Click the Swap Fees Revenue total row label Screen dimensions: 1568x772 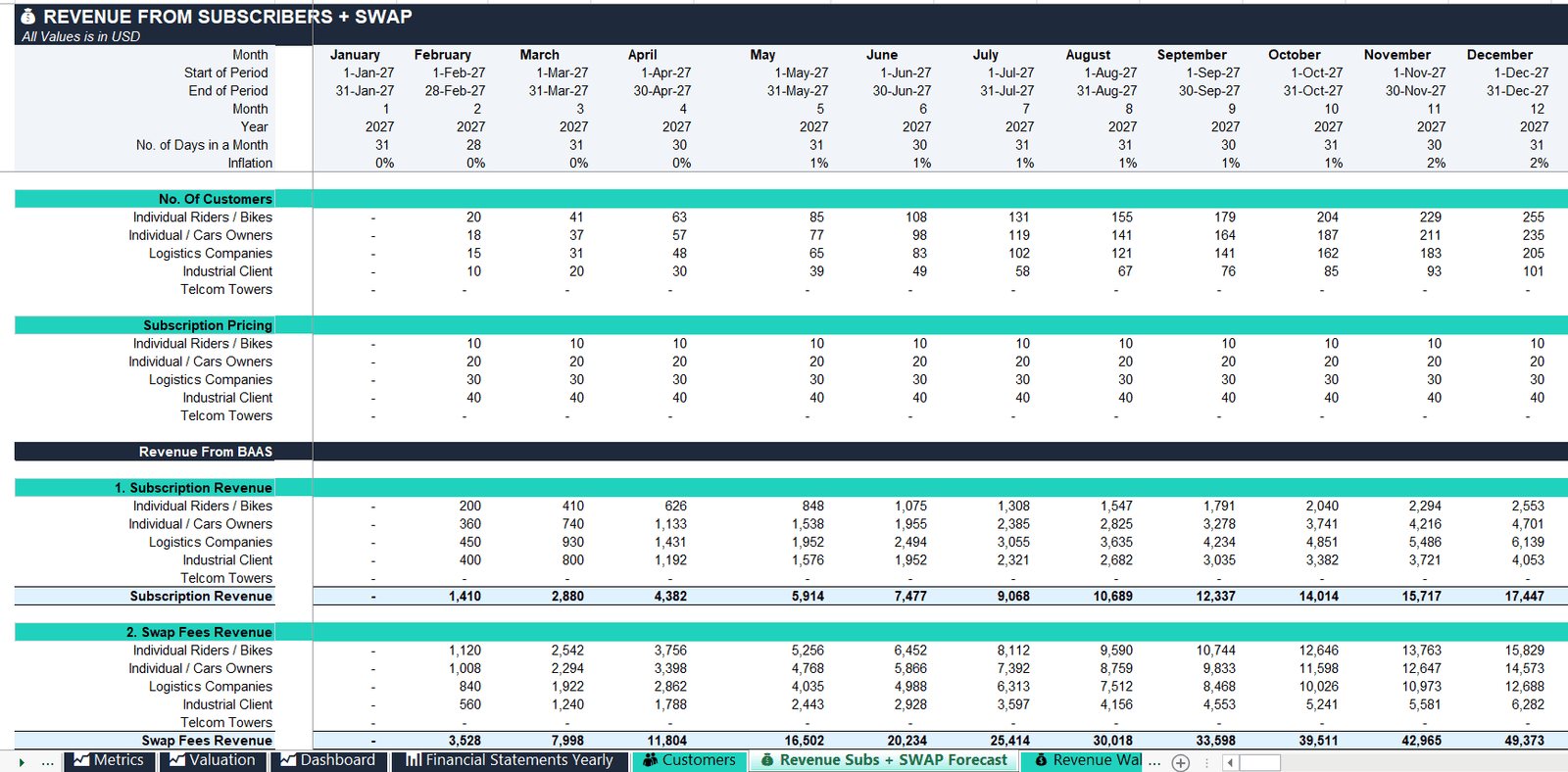click(207, 741)
